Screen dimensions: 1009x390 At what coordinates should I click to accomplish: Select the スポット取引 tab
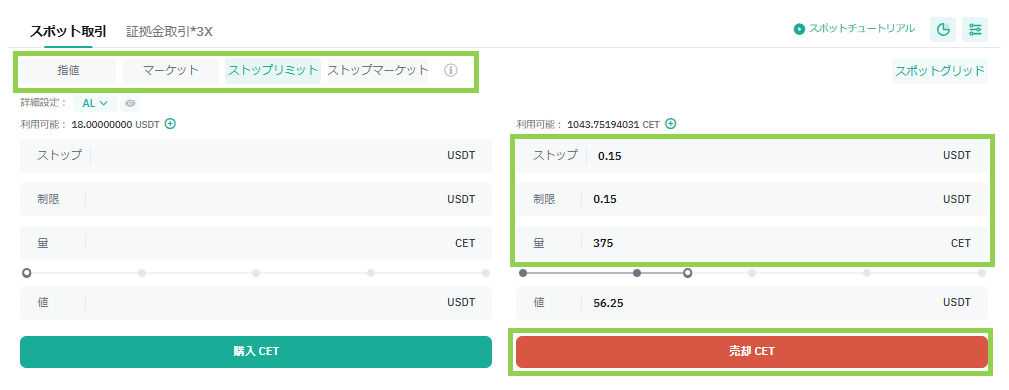pos(68,31)
